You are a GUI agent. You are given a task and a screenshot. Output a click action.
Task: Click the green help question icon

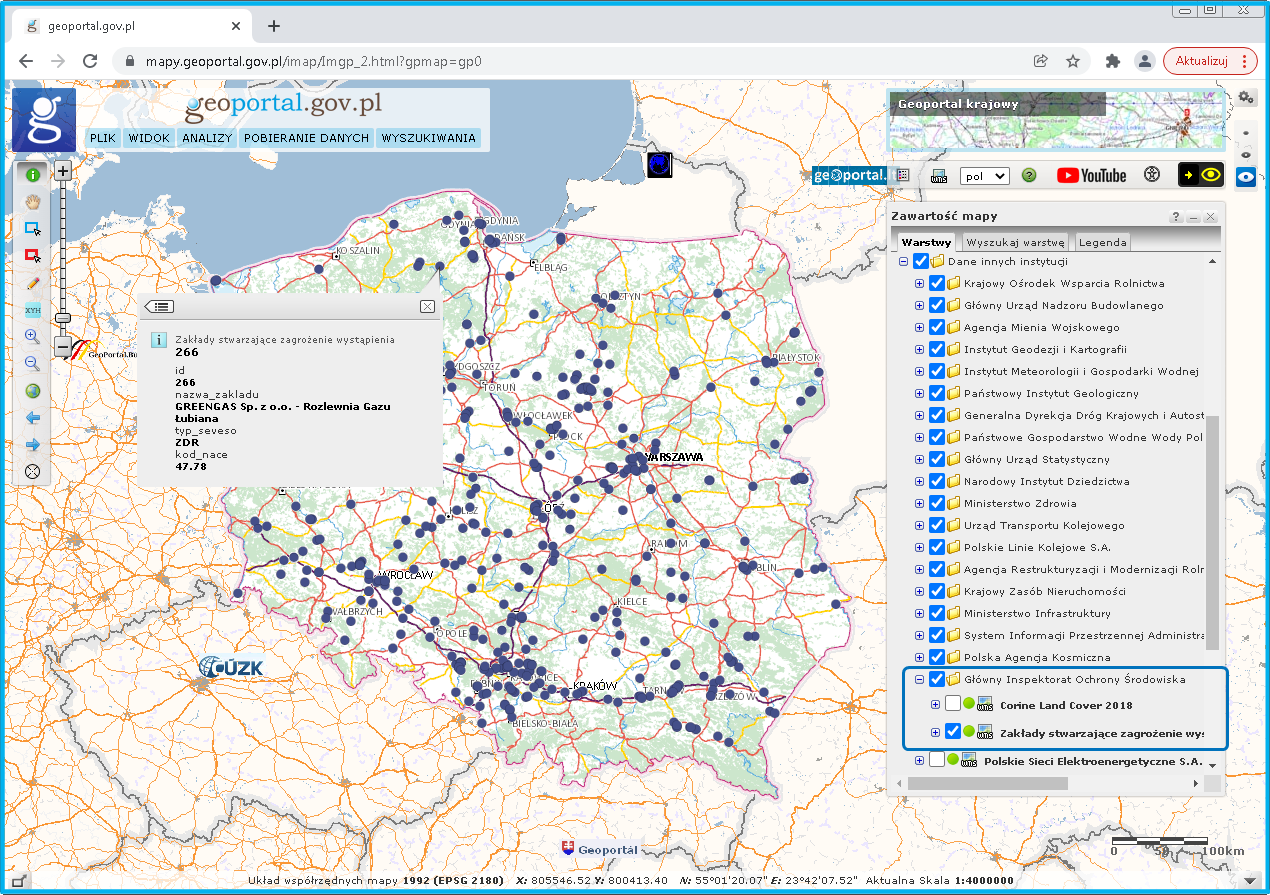1029,175
